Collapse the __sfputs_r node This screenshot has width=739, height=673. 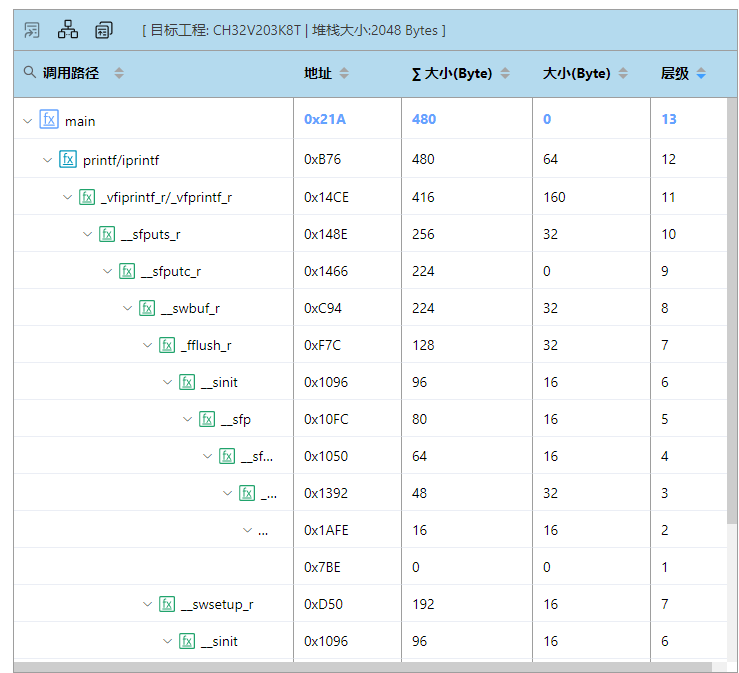point(88,234)
